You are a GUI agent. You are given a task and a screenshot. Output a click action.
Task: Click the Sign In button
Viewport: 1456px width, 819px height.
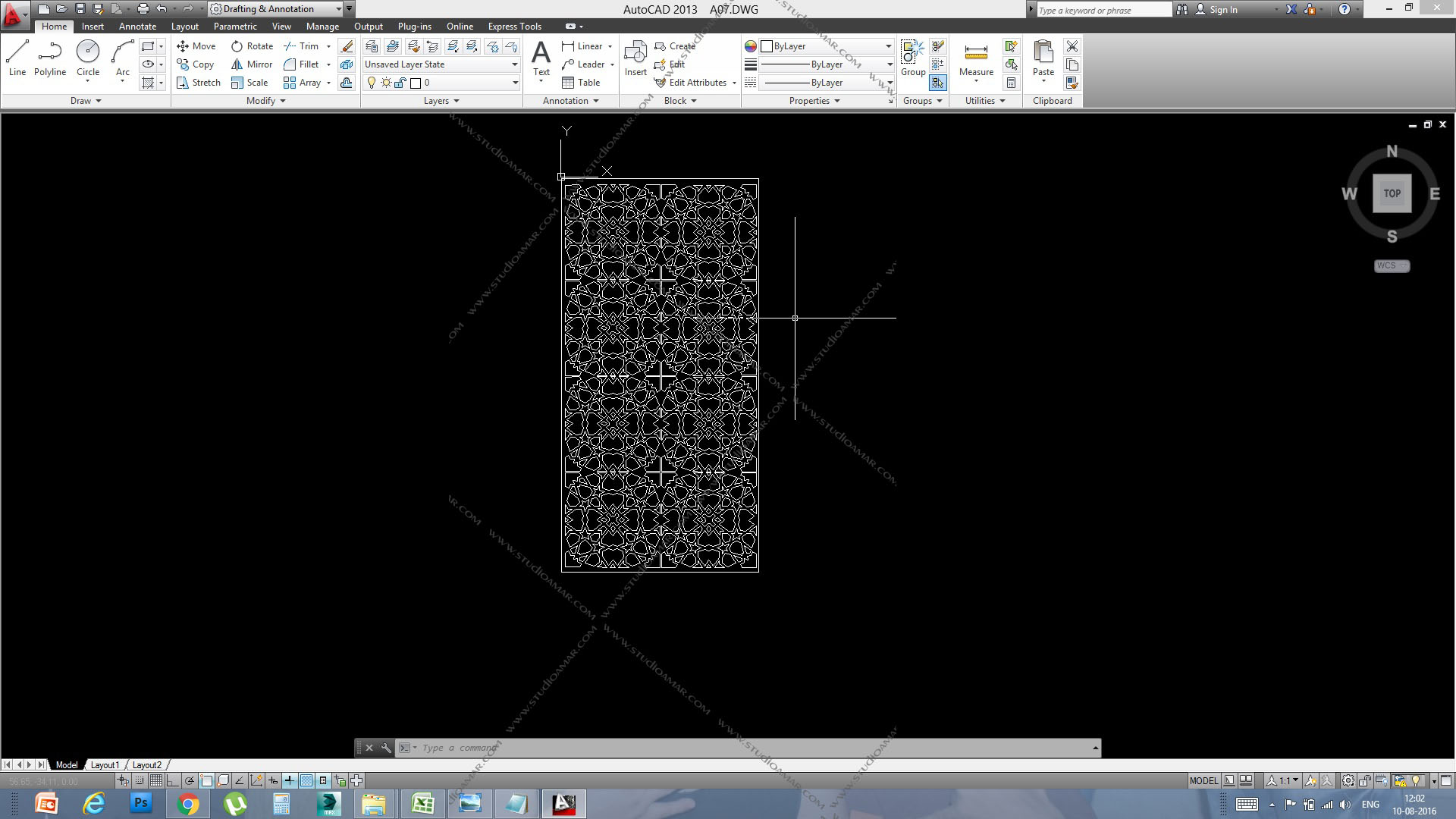[x=1222, y=10]
